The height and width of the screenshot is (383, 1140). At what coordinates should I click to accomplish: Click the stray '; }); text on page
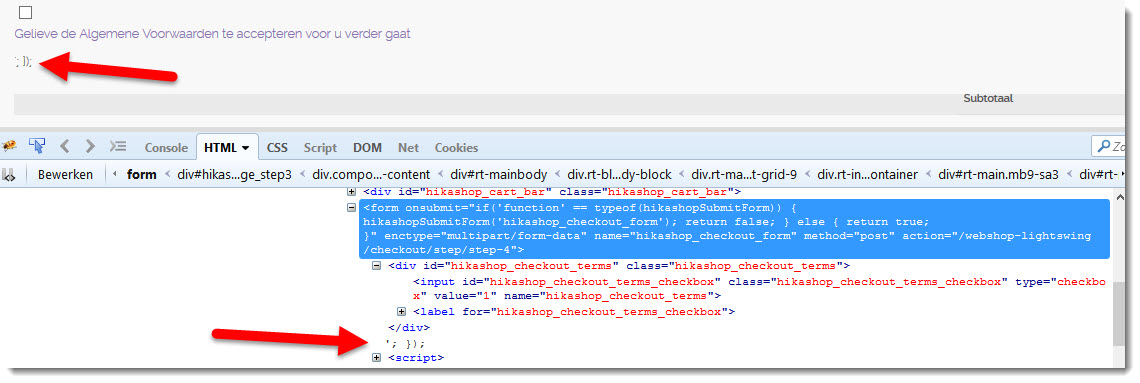coord(23,63)
